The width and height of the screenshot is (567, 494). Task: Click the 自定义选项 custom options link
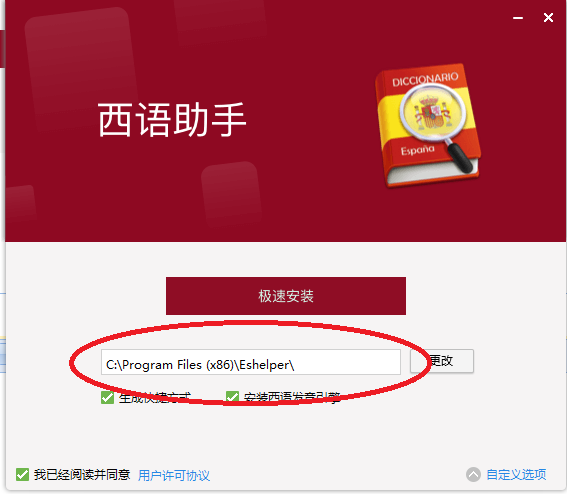(516, 474)
